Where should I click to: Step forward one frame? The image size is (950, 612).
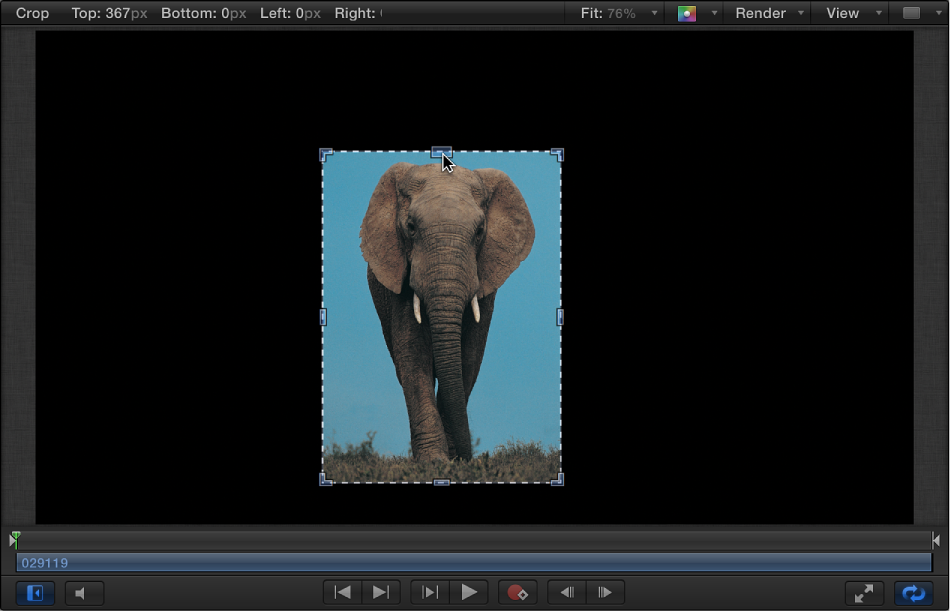[x=604, y=593]
